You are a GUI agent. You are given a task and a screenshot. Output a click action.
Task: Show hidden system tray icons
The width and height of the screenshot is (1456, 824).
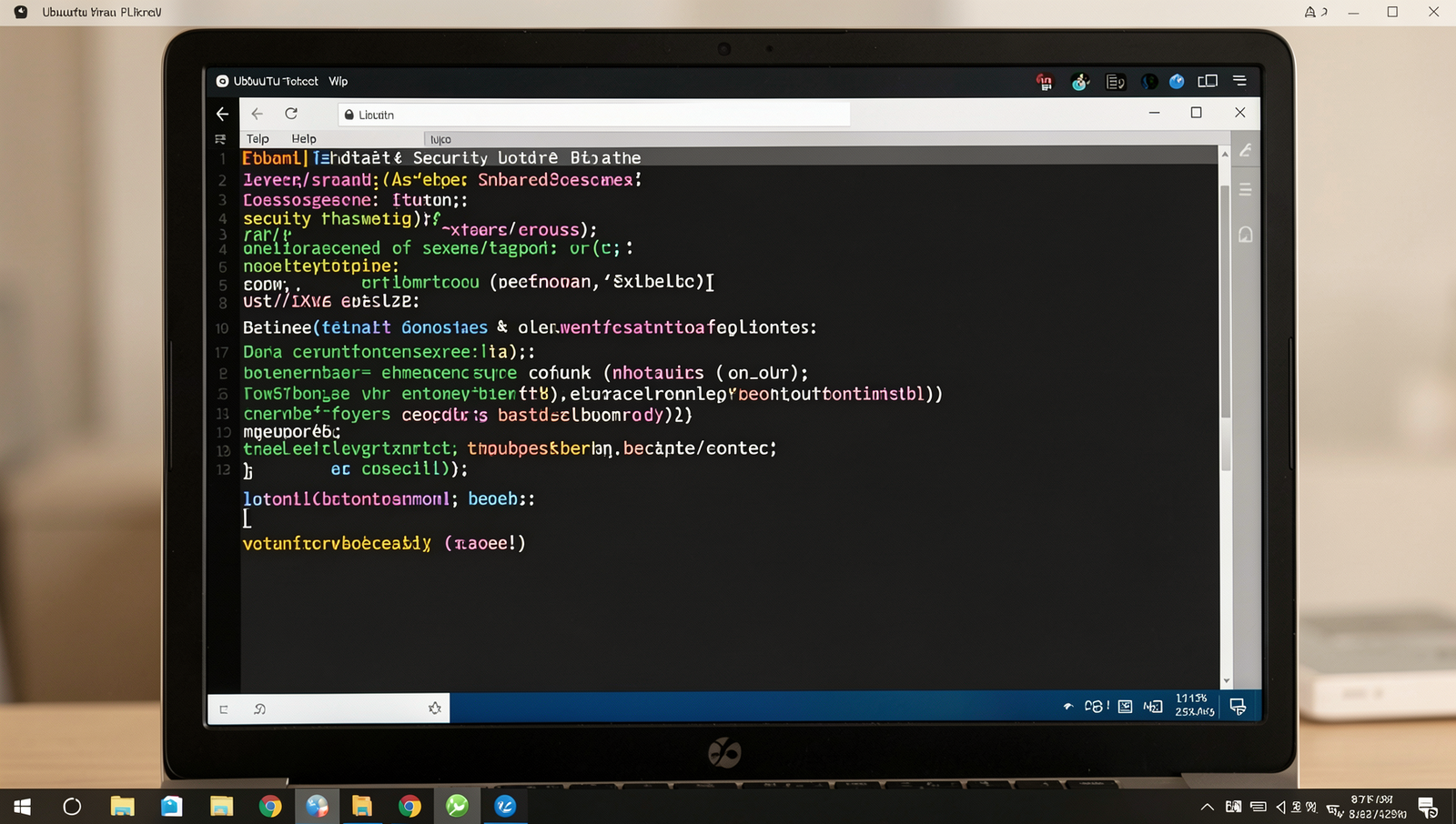tap(1208, 807)
